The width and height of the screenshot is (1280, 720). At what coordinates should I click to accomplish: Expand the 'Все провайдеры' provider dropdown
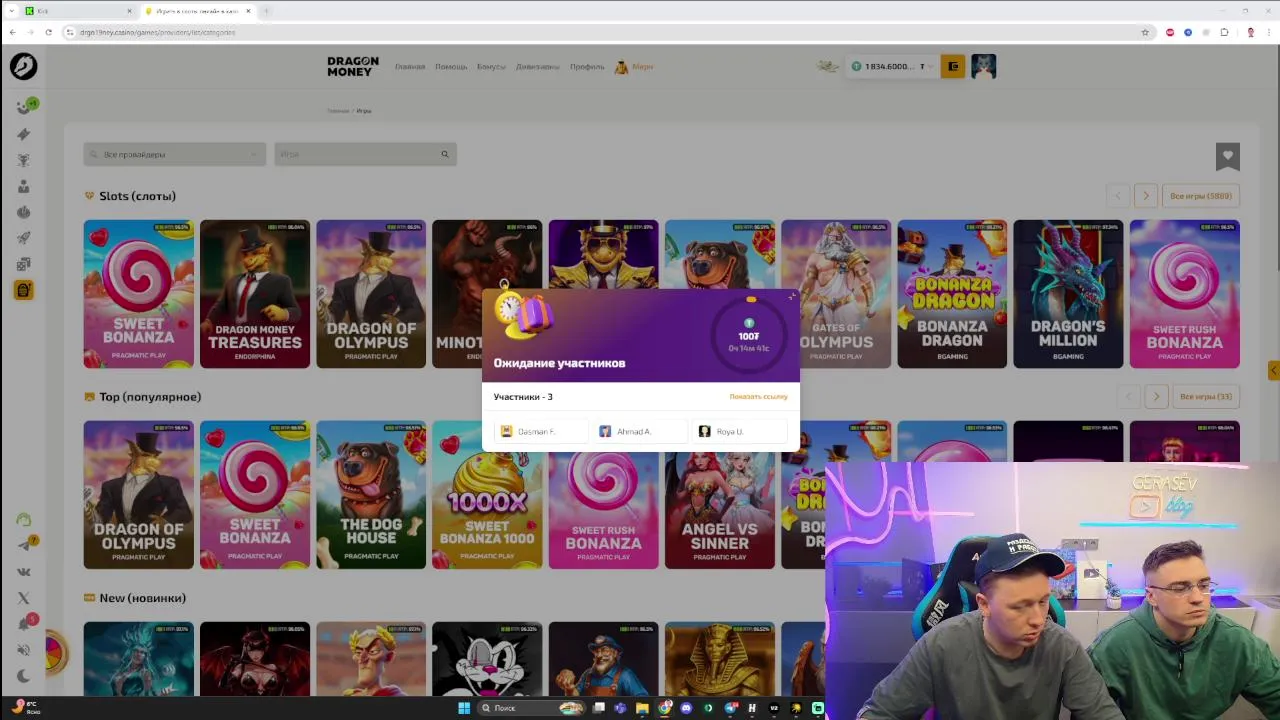pos(174,154)
